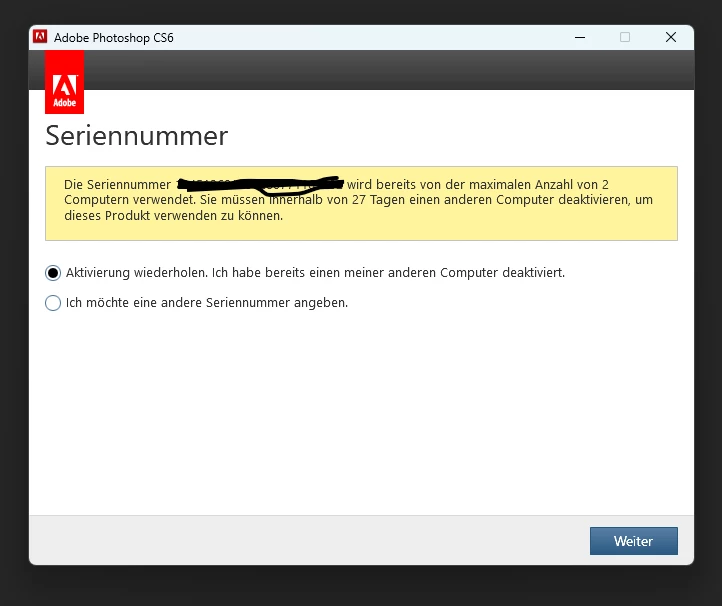Minimize the Adobe Photoshop CS6 window
This screenshot has height=606, width=722.
pyautogui.click(x=580, y=37)
